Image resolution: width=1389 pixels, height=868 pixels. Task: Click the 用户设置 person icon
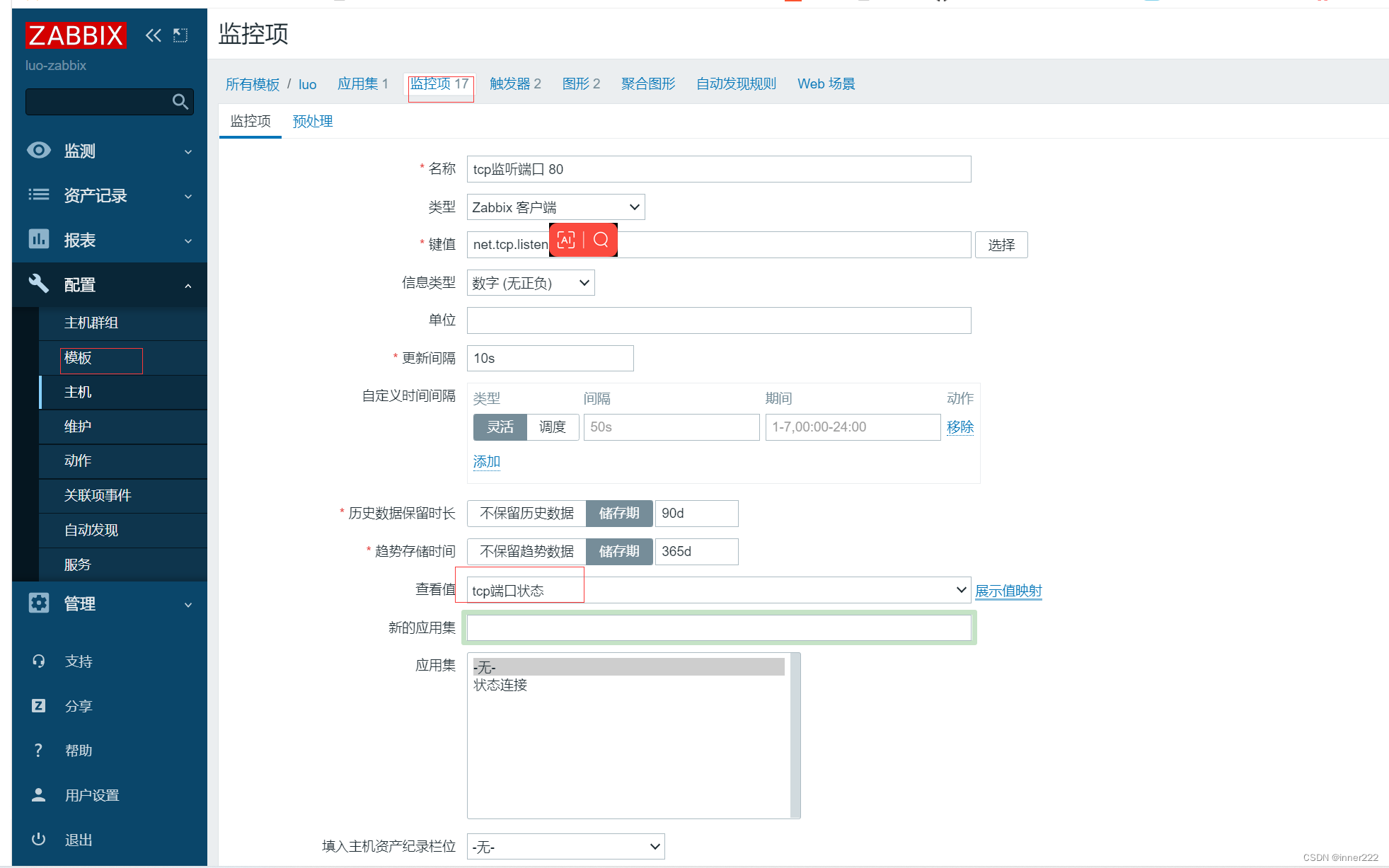(39, 794)
